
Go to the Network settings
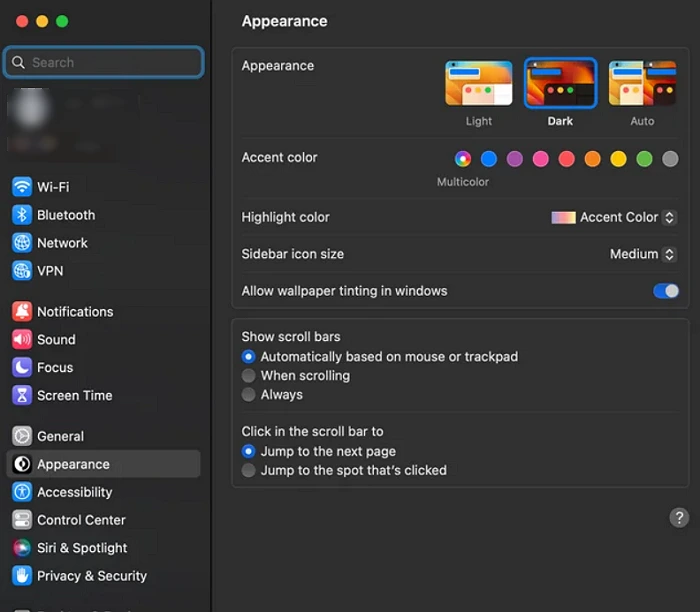click(104, 243)
